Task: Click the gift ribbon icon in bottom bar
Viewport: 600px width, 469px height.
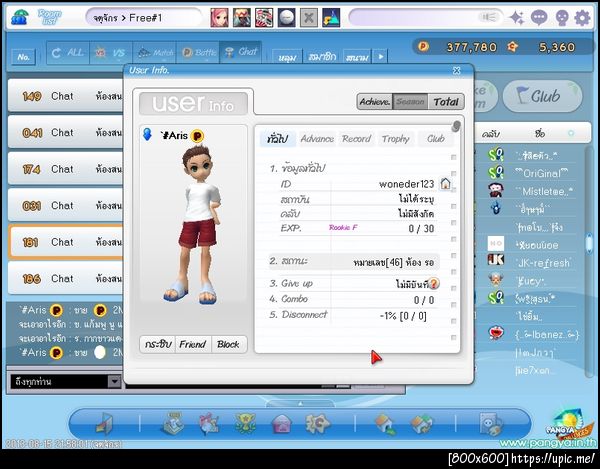Action: click(x=209, y=423)
